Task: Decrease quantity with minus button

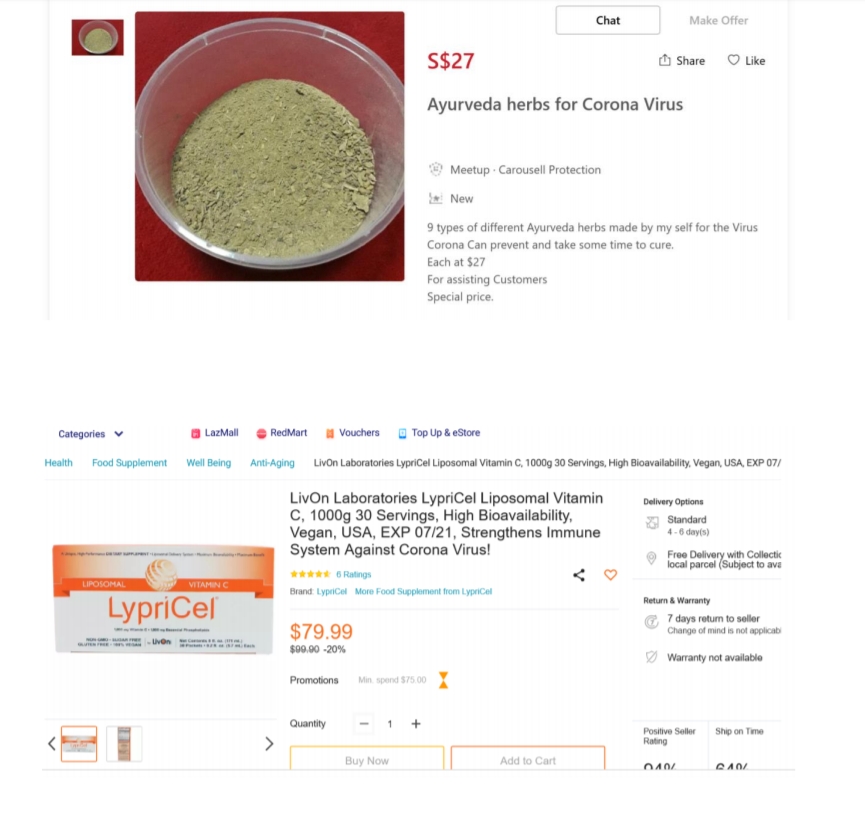Action: [364, 724]
